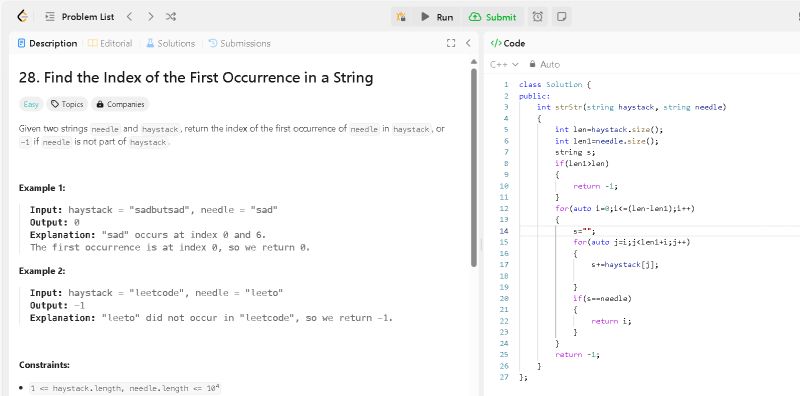Image resolution: width=800 pixels, height=396 pixels.
Task: Click the description panel vertical scrollbar
Action: pos(473,168)
